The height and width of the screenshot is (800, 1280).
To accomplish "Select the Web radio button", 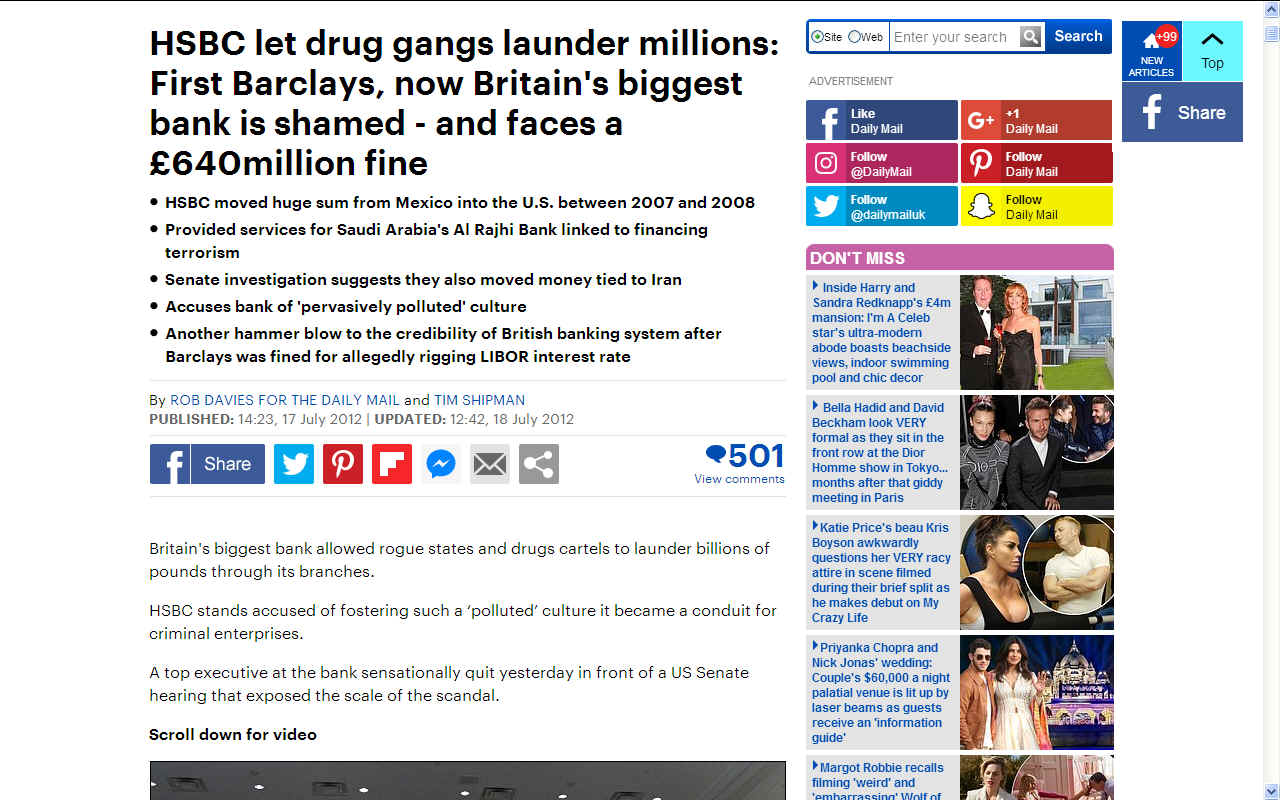I will click(854, 37).
